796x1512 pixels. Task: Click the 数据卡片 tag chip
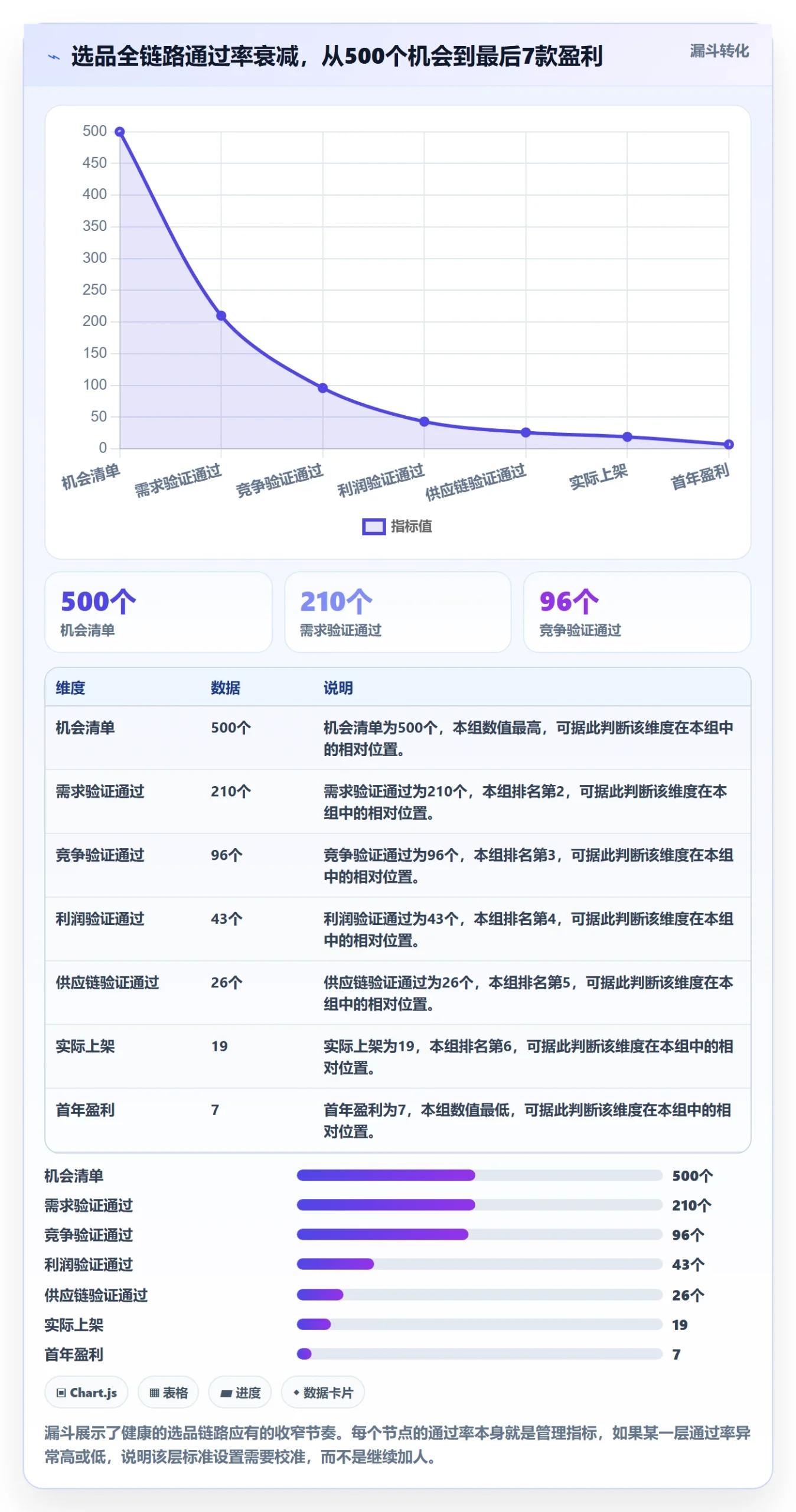coord(322,1393)
